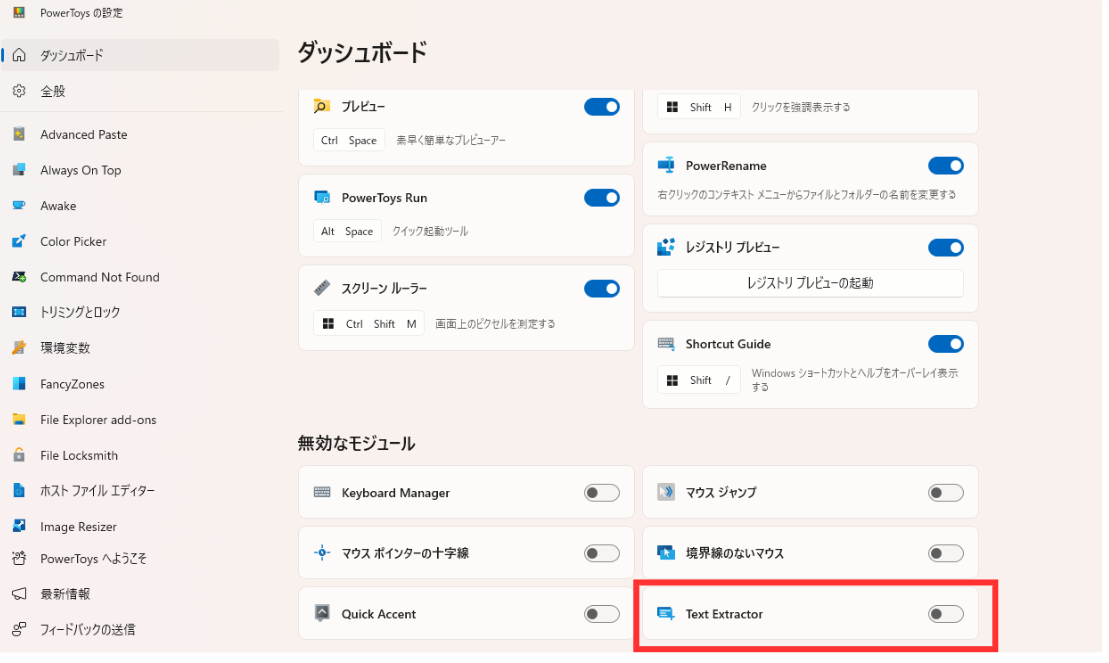This screenshot has height=663, width=1109.
Task: Click the ダッシュボード page title
Action: [362, 52]
